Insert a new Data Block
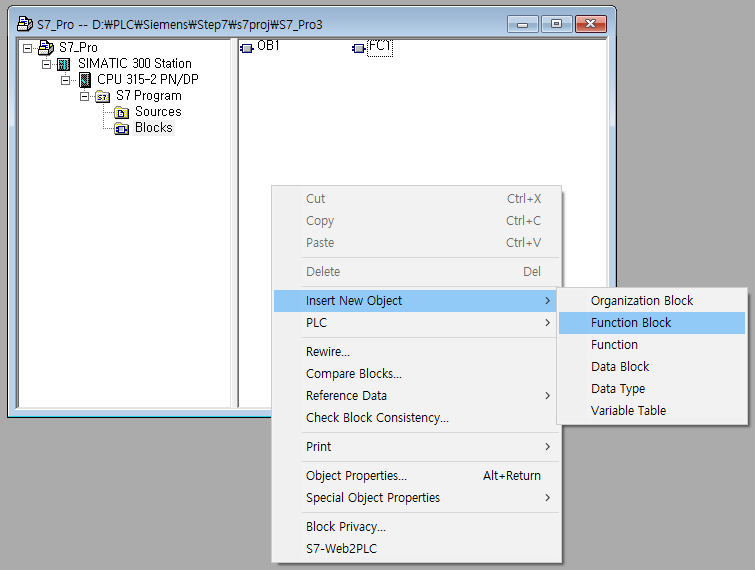Viewport: 755px width, 570px height. click(x=652, y=367)
